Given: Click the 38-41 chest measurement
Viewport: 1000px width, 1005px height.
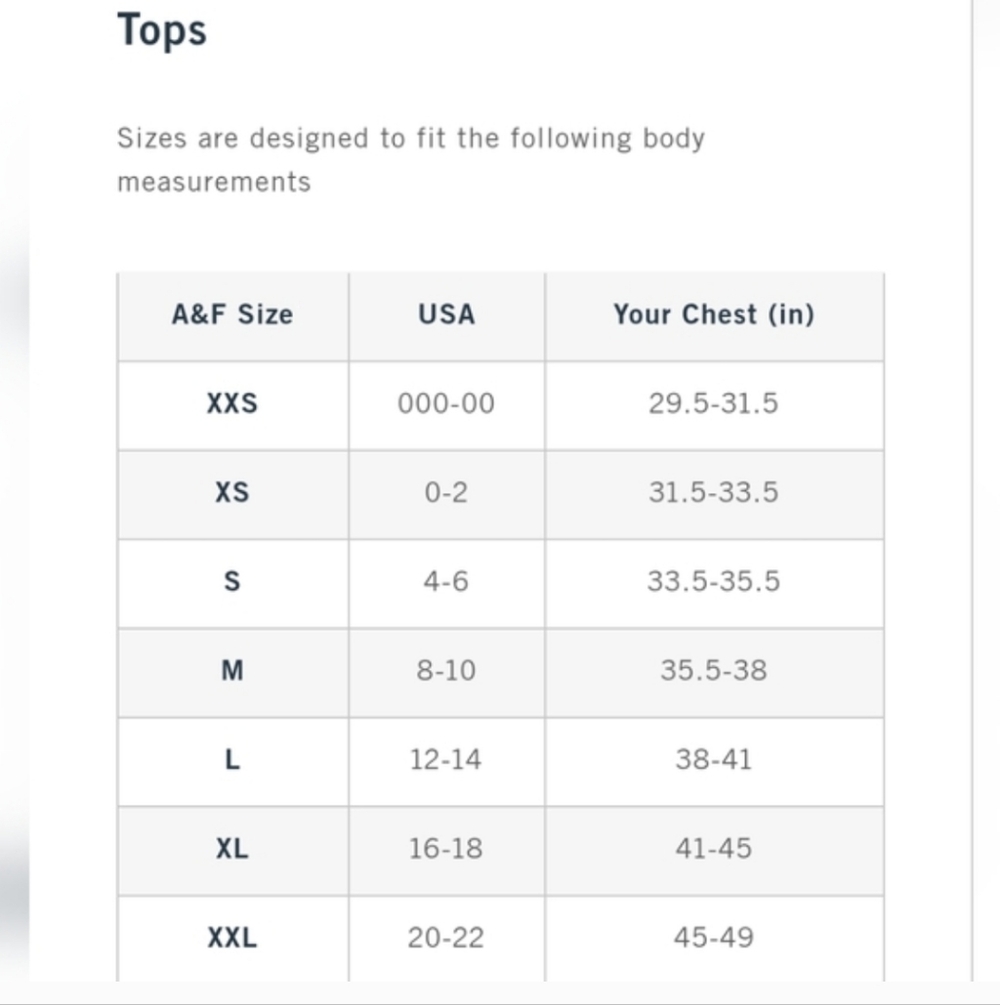Looking at the screenshot, I should [x=713, y=760].
